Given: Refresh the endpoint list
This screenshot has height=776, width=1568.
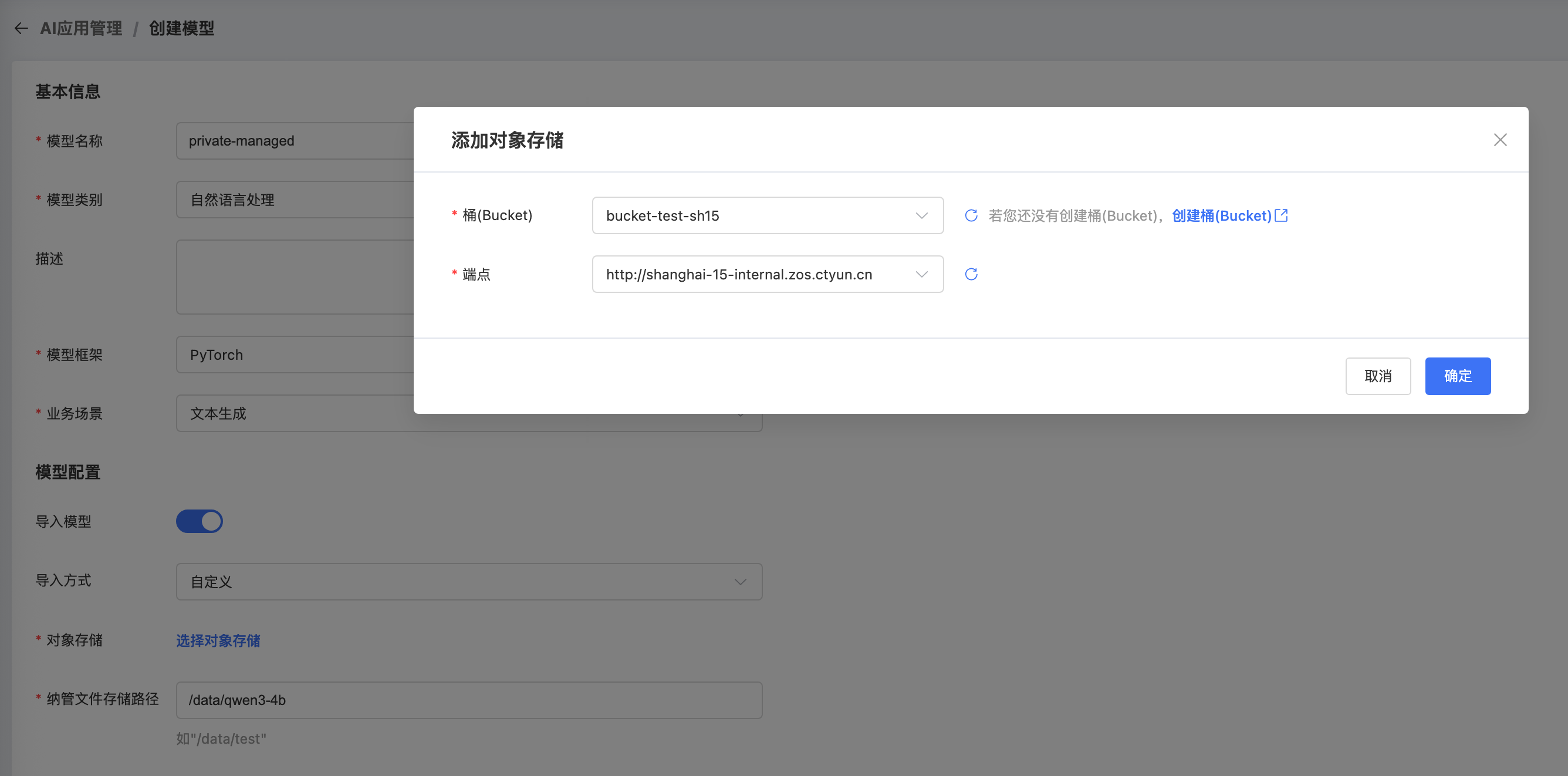Looking at the screenshot, I should [x=971, y=274].
